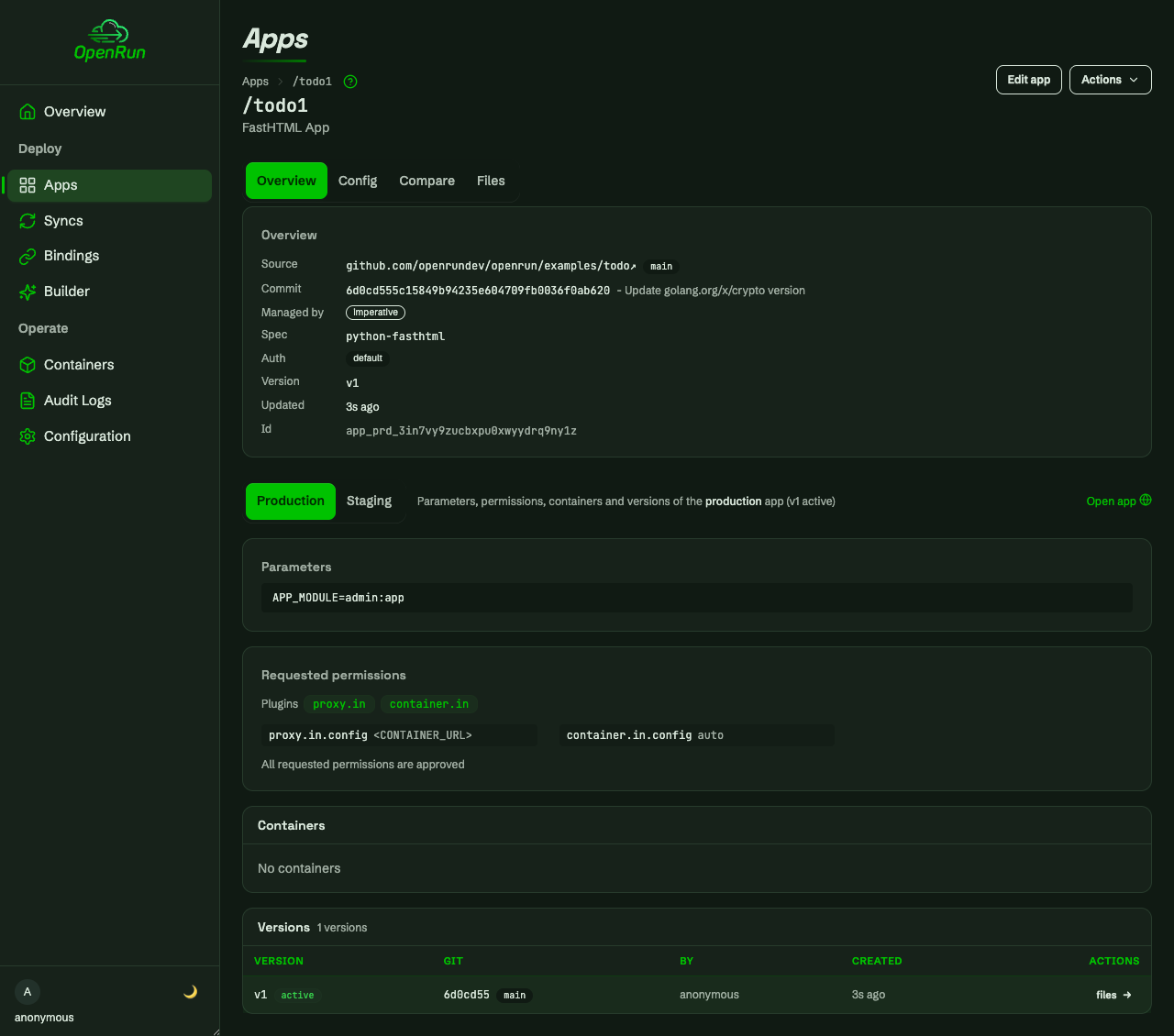Screen dimensions: 1174x1036
Task: Go to the Bindings page
Action: pos(109,256)
